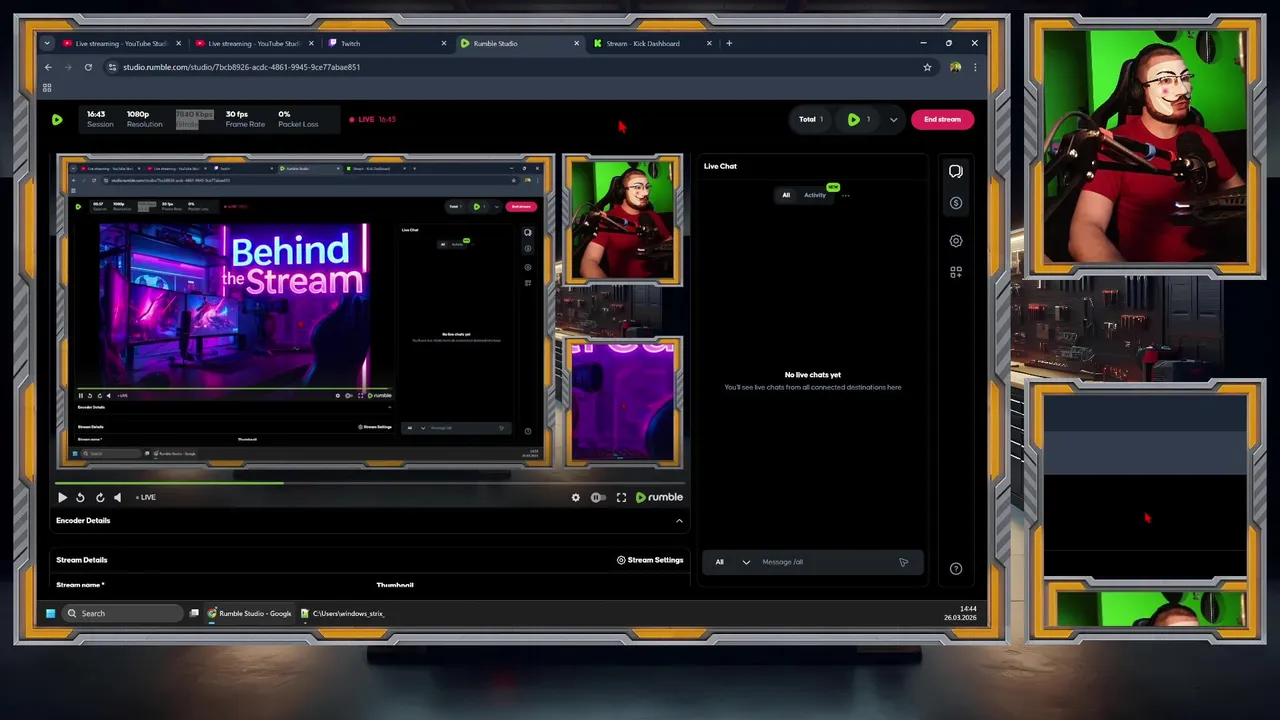Mute the player with the speaker icon
1280x720 pixels.
(x=117, y=497)
